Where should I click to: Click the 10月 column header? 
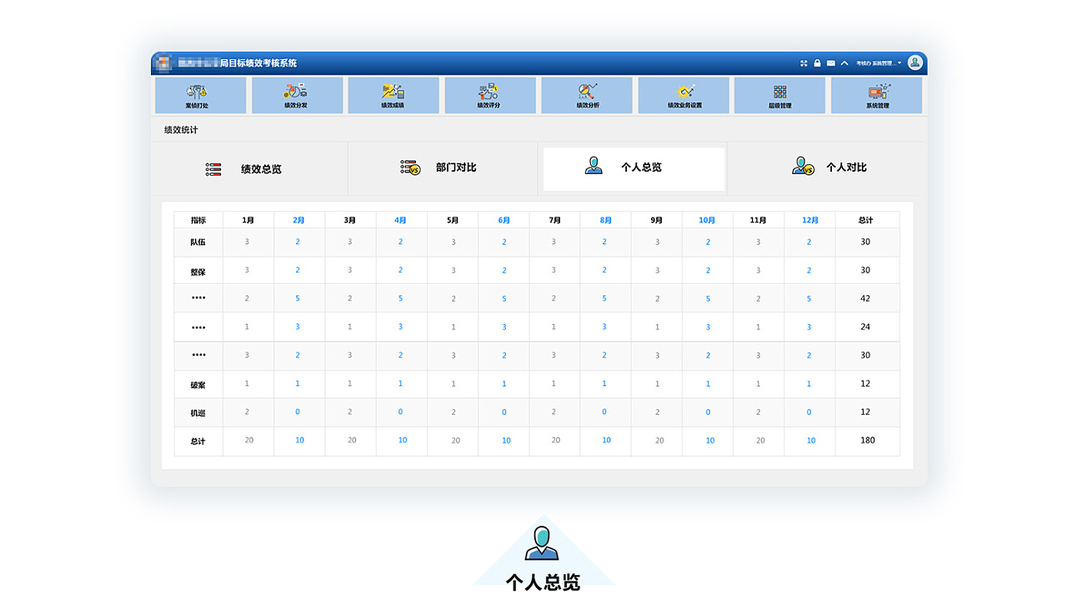coord(707,220)
